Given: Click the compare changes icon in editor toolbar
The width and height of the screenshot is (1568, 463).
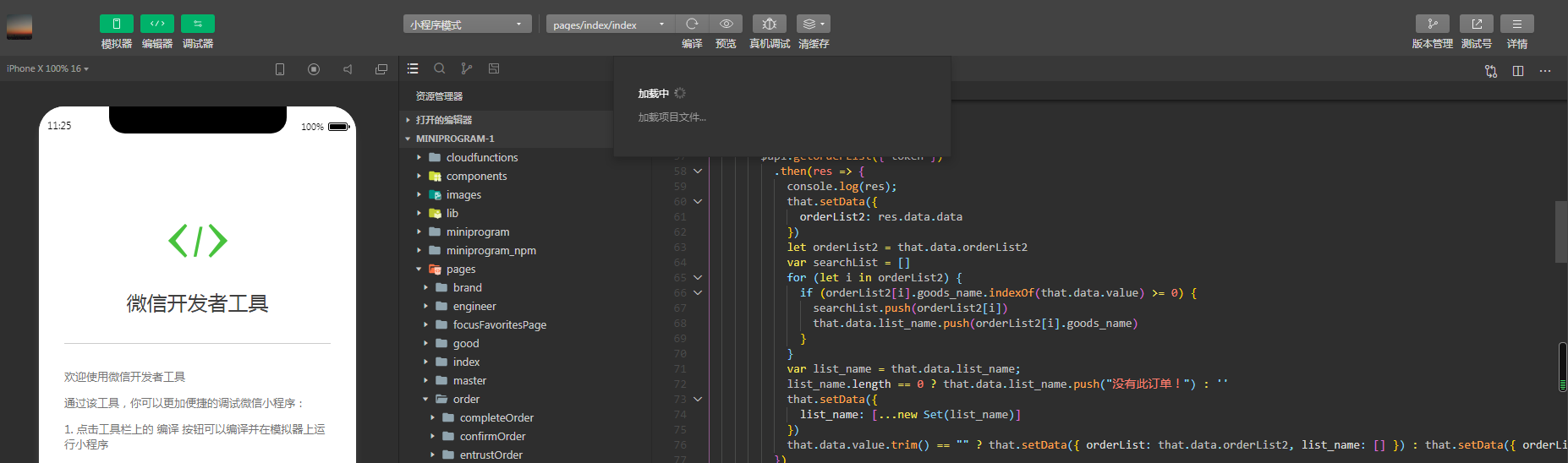Looking at the screenshot, I should [x=1491, y=71].
